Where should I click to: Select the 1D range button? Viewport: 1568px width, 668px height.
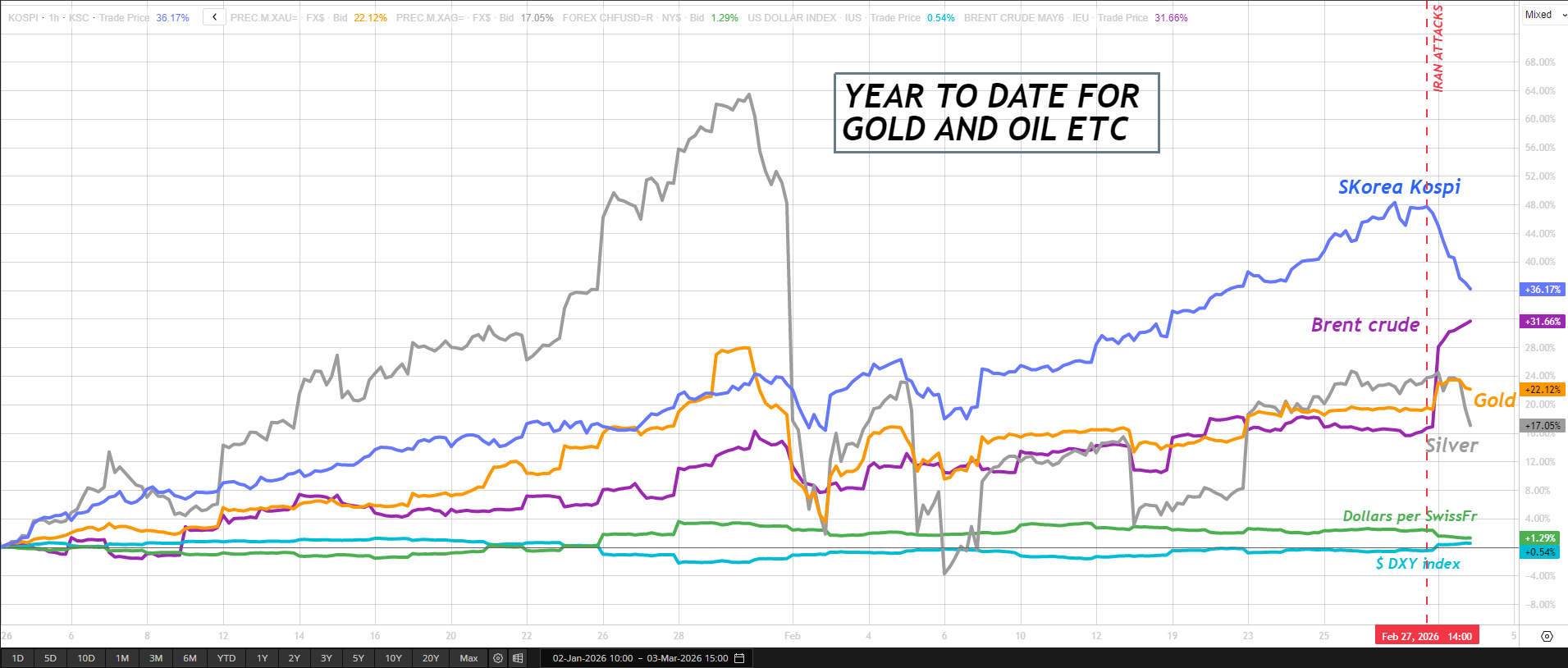pos(18,658)
